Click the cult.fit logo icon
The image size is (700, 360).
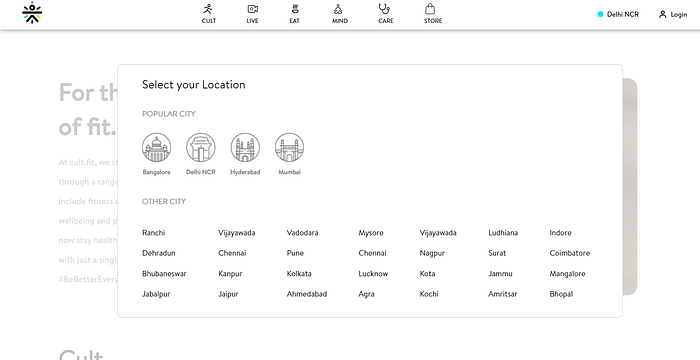(x=32, y=13)
